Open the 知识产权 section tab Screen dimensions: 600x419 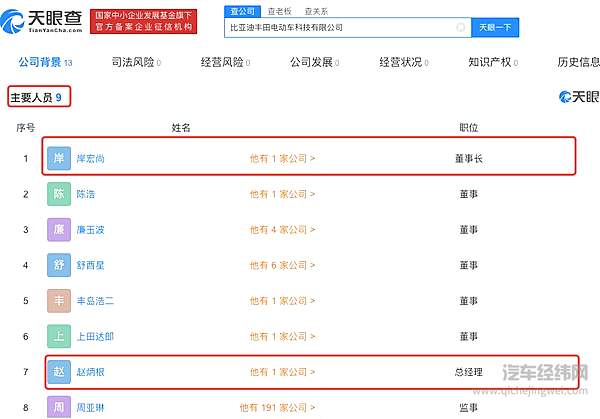493,62
